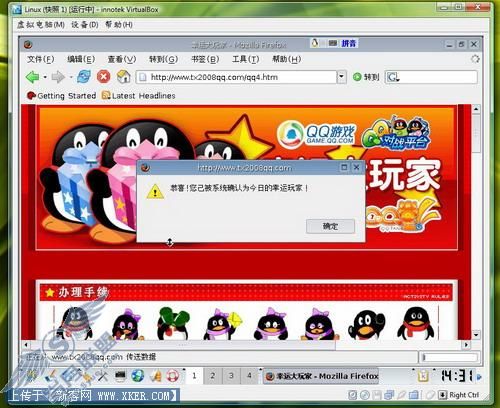Click the green Back arrow in Firefox
The image size is (500, 408).
tap(32, 77)
